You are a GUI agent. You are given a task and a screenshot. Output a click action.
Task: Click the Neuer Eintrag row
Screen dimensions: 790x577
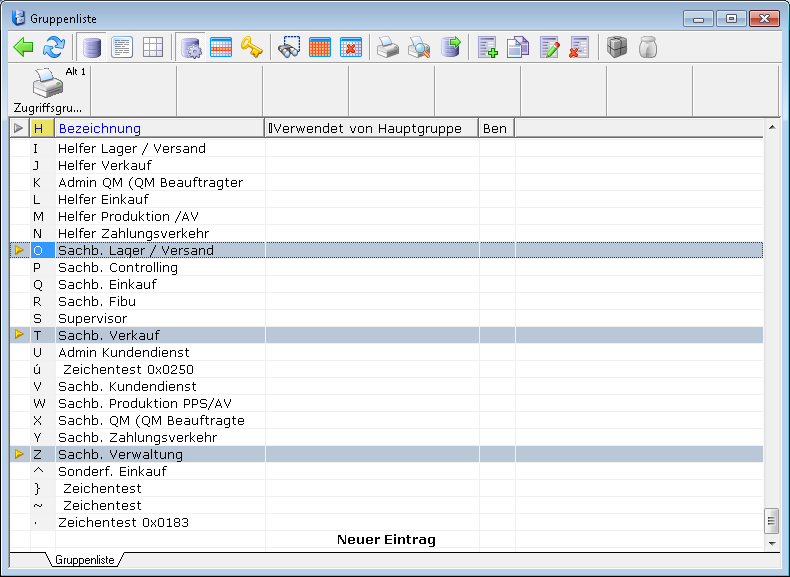tap(386, 540)
